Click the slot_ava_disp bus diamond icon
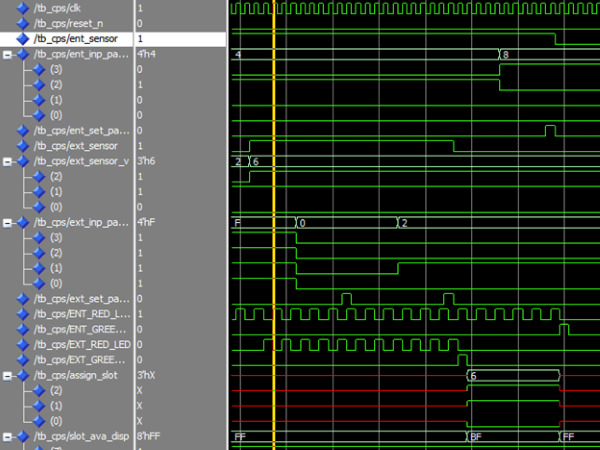This screenshot has width=600, height=450. [23, 437]
